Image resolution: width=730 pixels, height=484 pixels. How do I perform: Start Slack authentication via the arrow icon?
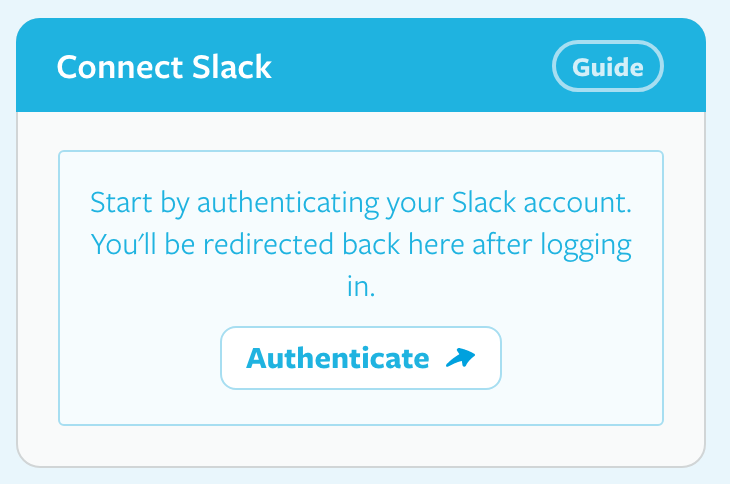[460, 358]
